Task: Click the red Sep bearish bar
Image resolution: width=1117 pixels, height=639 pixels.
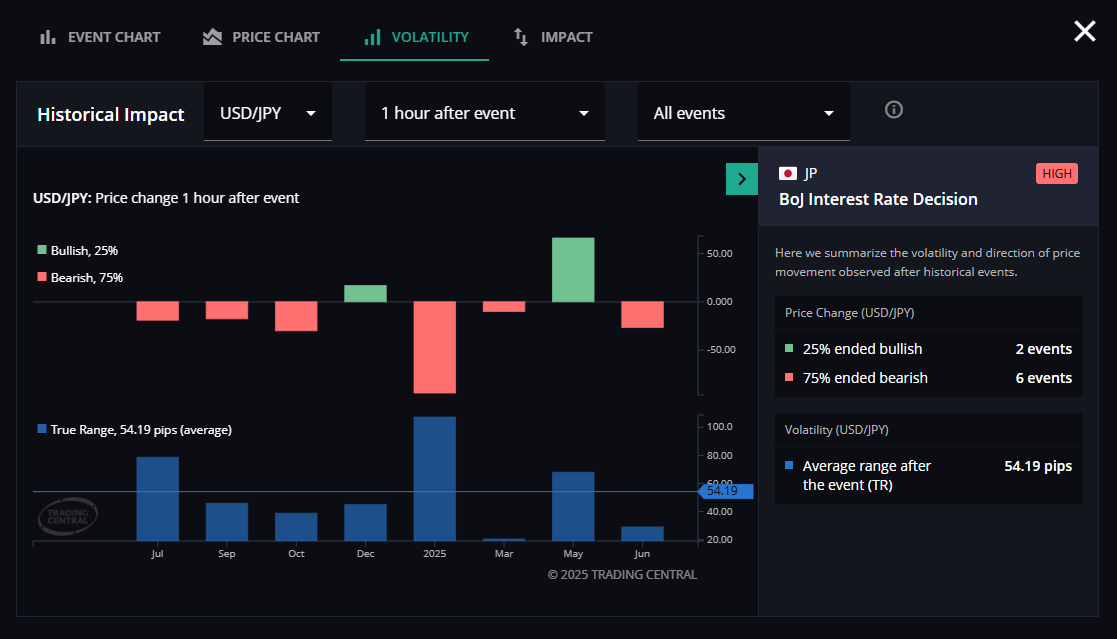Action: pyautogui.click(x=227, y=310)
